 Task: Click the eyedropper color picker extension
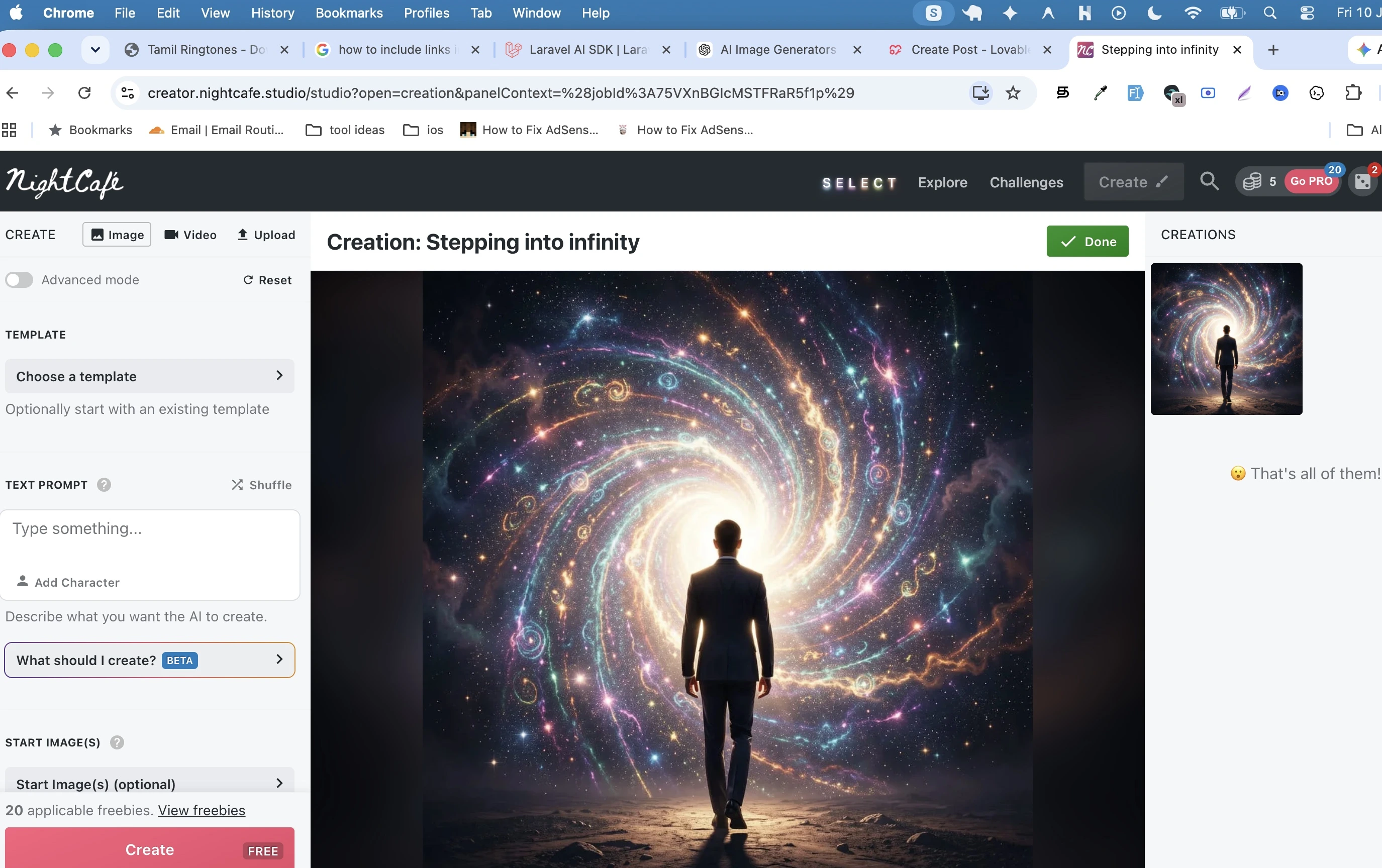coord(1100,93)
